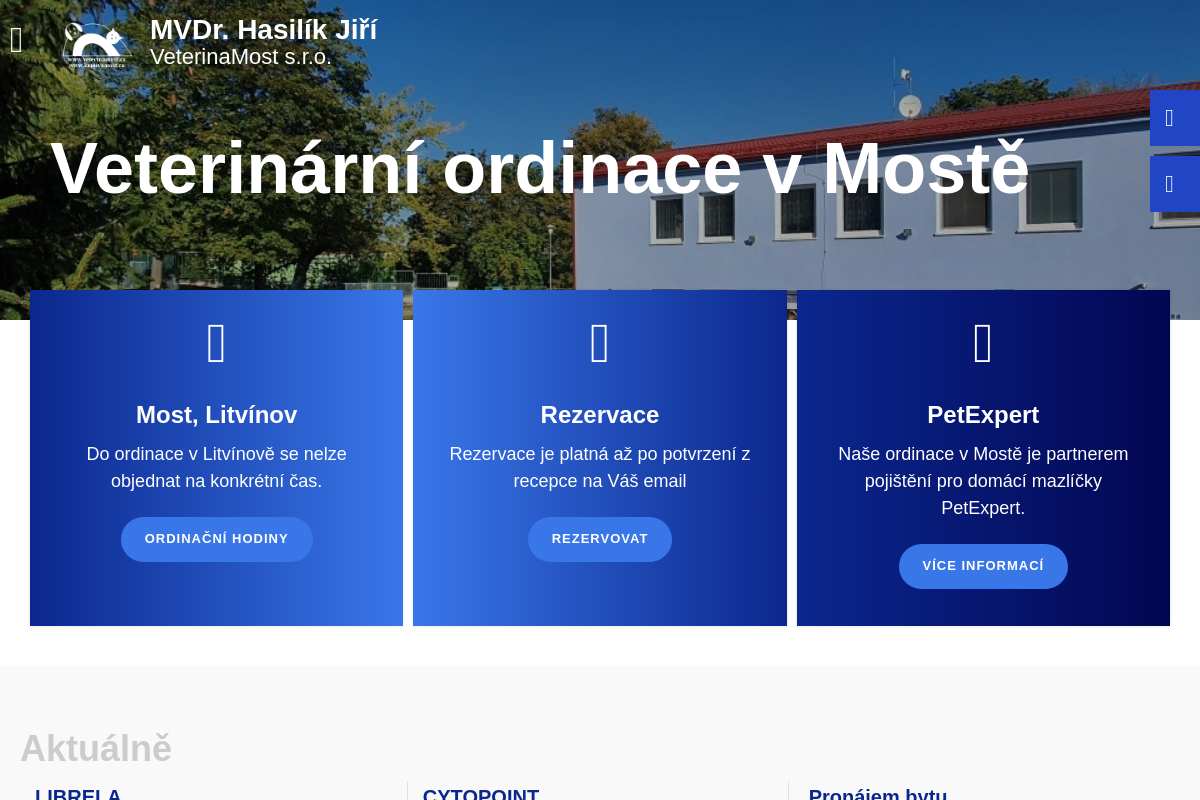The image size is (1200, 800).
Task: Select the Most, Litvínov card heading
Action: tap(217, 415)
